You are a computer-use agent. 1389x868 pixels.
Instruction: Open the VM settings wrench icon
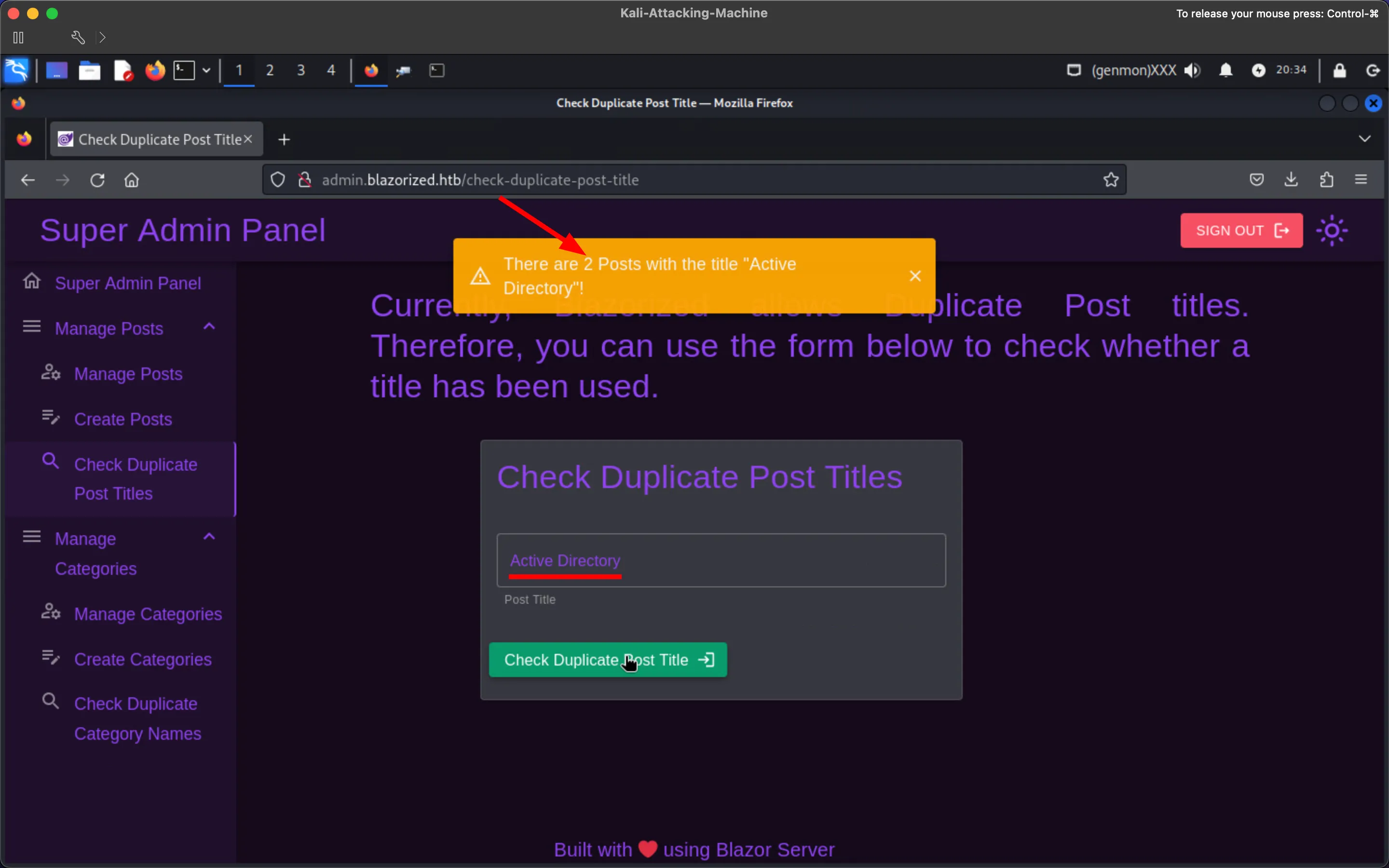coord(78,38)
